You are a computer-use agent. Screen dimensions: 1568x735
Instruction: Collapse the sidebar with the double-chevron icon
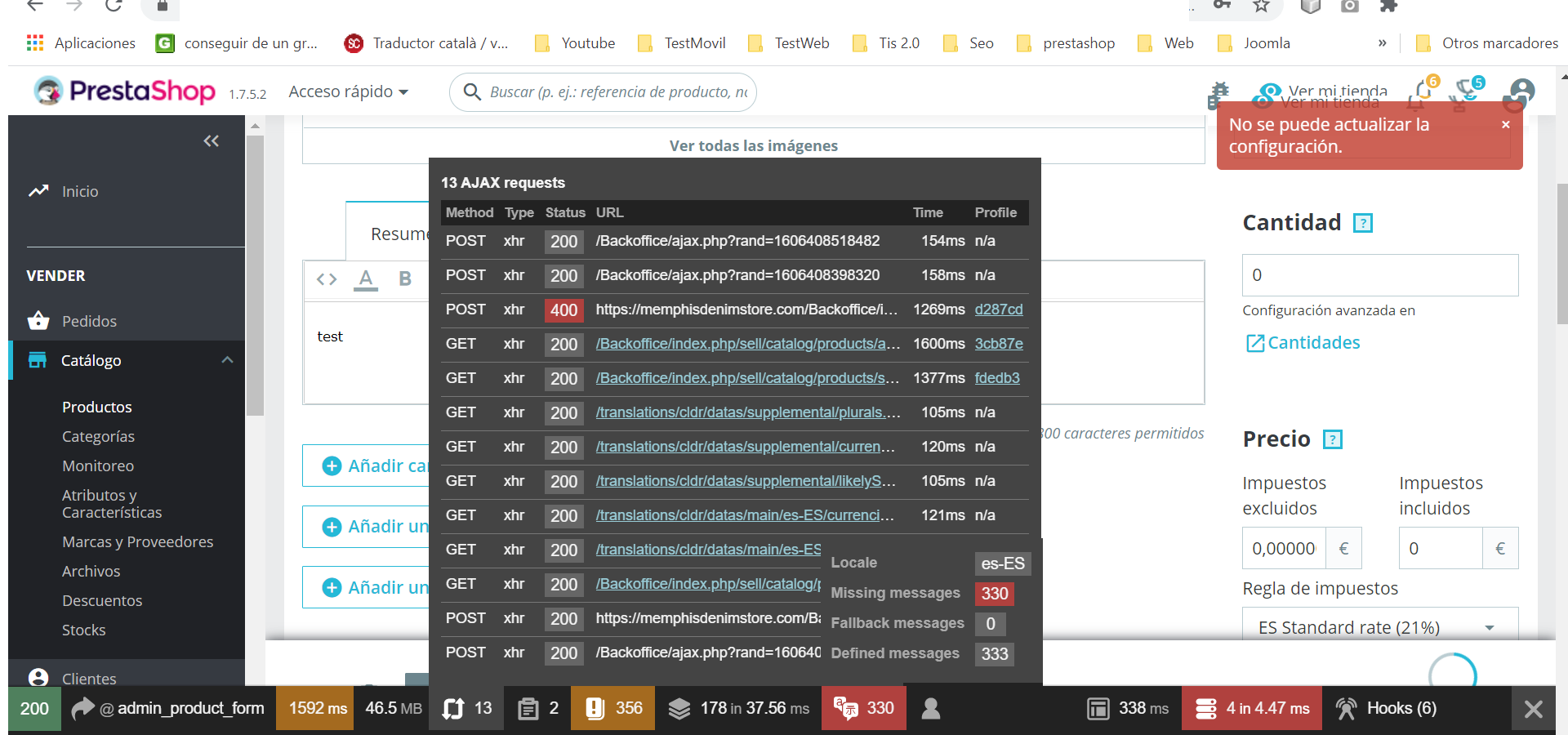click(211, 141)
